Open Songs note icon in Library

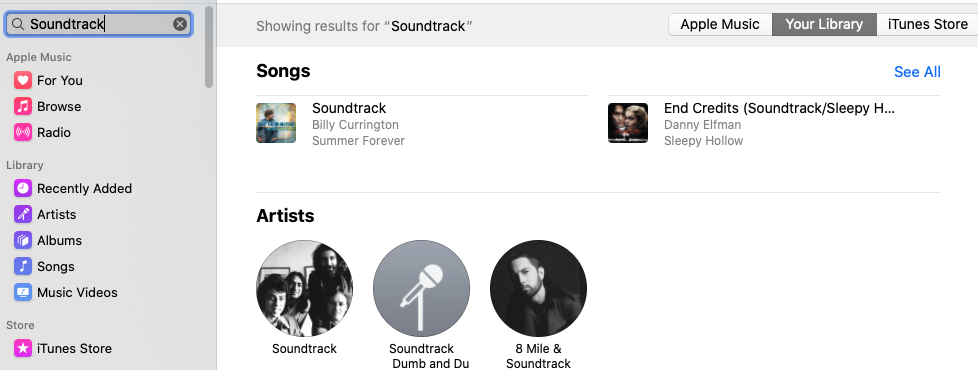(23, 266)
